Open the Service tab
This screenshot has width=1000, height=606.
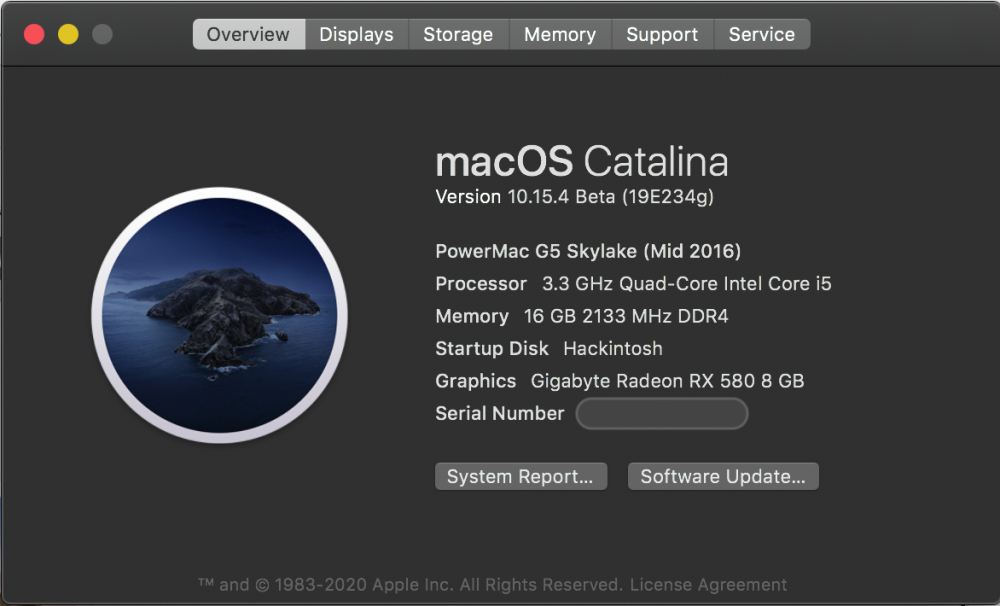point(762,34)
